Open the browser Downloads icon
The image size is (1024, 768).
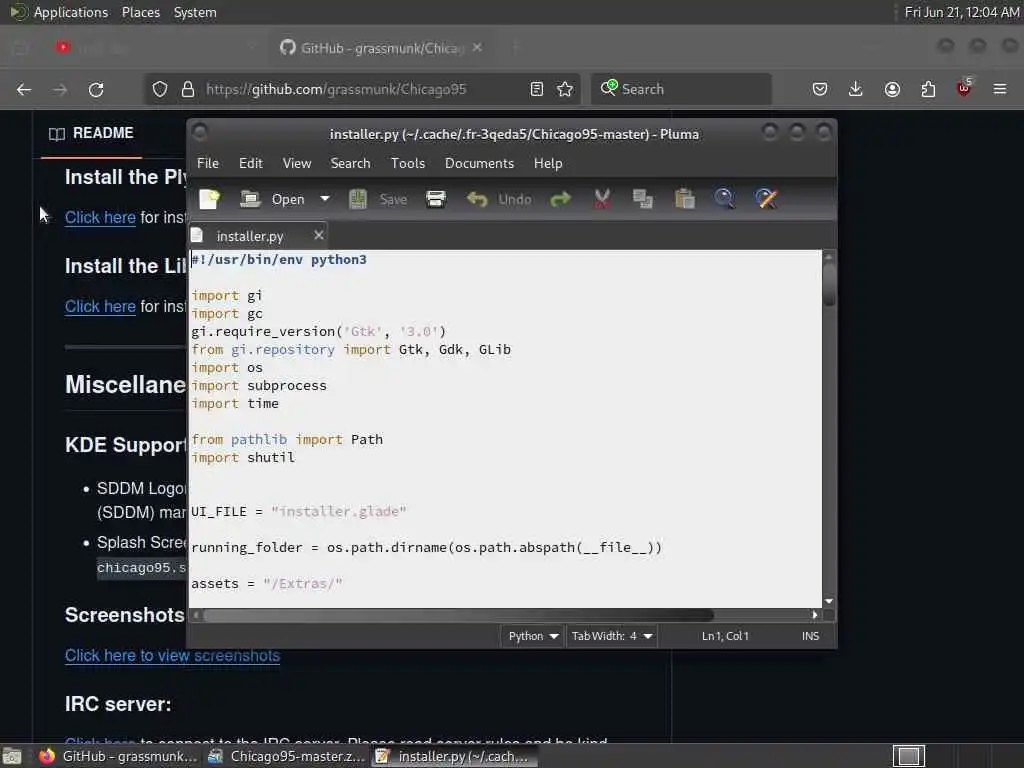(x=856, y=89)
